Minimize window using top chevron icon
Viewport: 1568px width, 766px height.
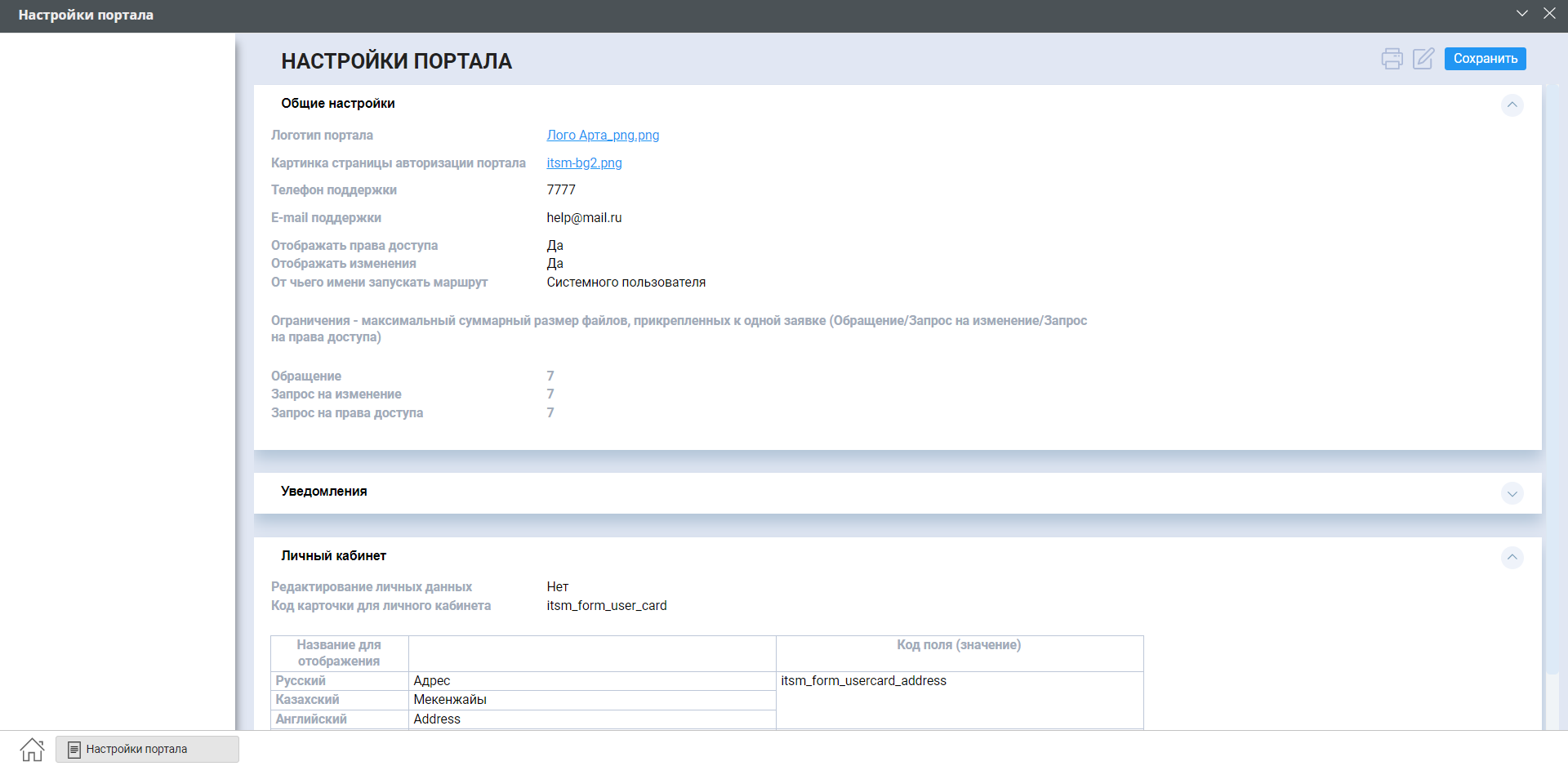pos(1522,13)
